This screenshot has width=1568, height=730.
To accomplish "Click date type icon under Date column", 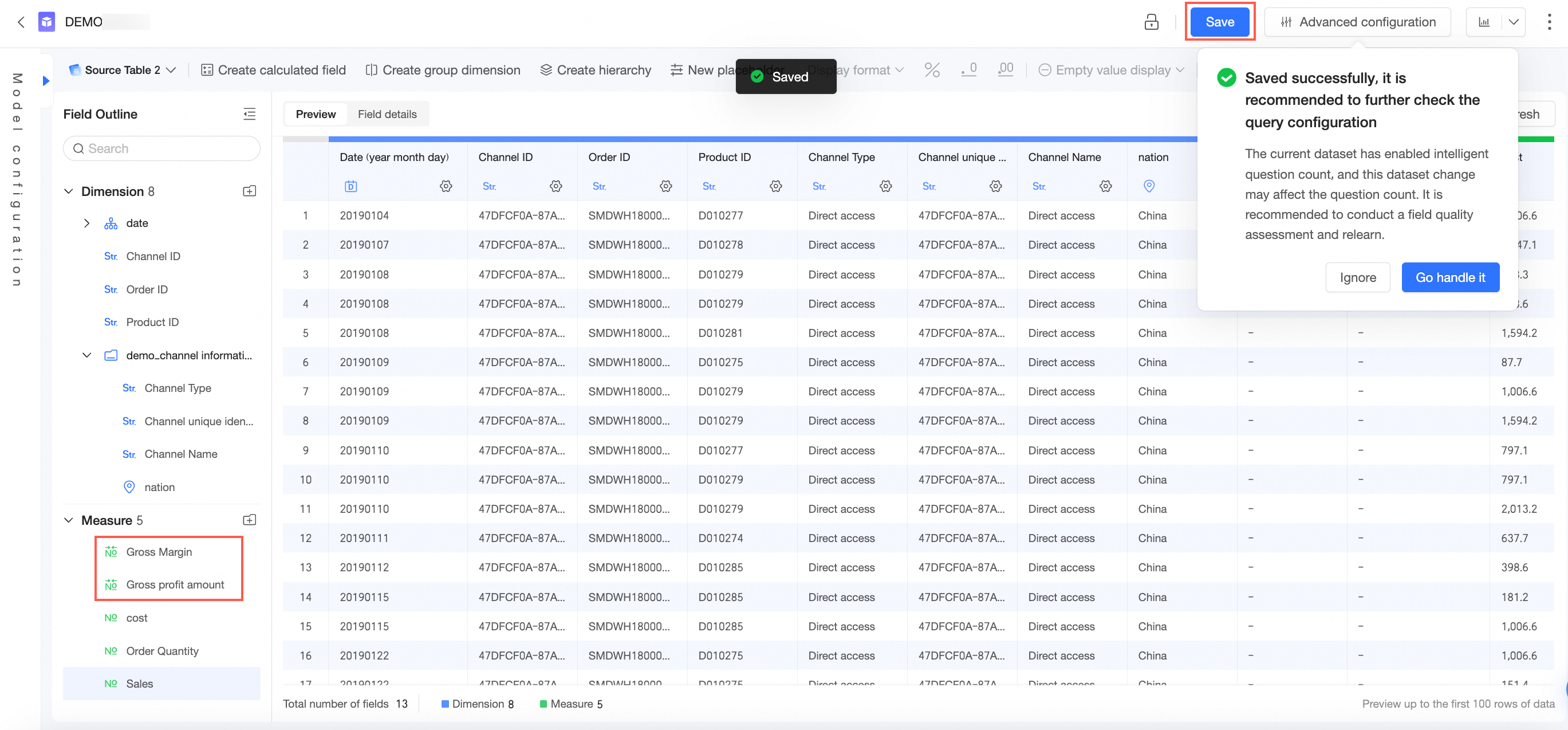I will coord(350,186).
